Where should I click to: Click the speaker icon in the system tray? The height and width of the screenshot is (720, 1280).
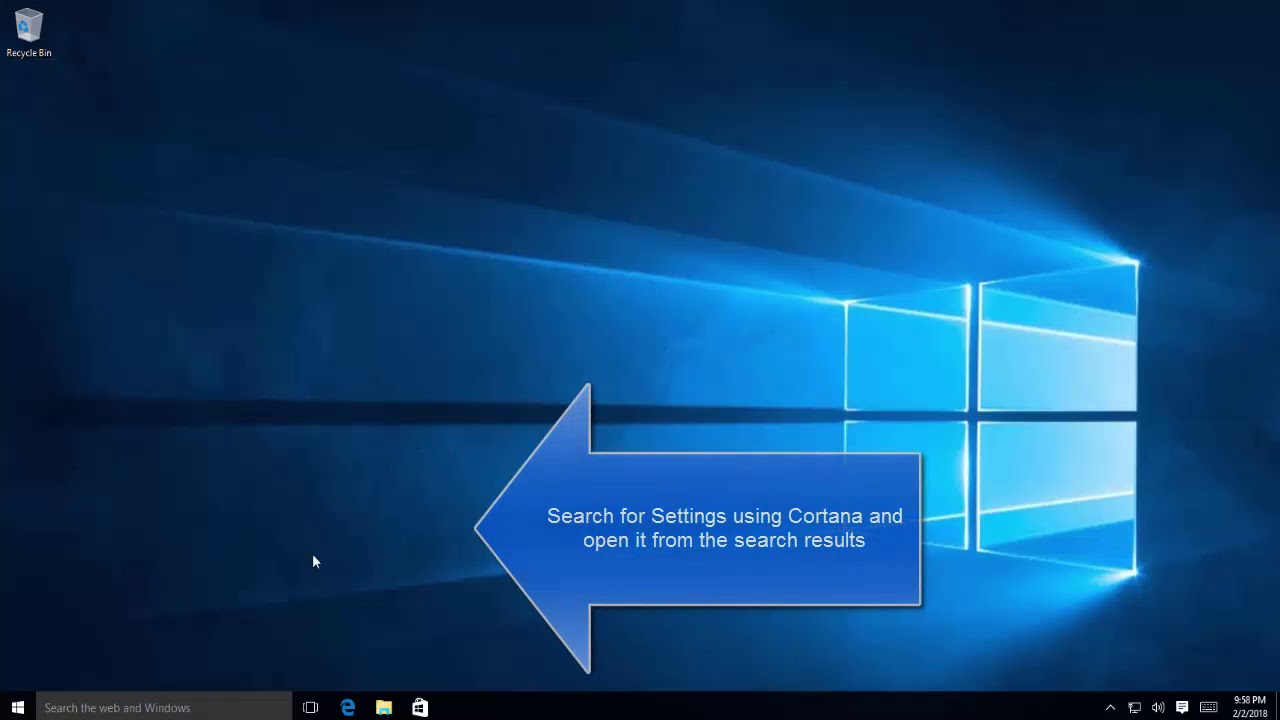tap(1158, 707)
